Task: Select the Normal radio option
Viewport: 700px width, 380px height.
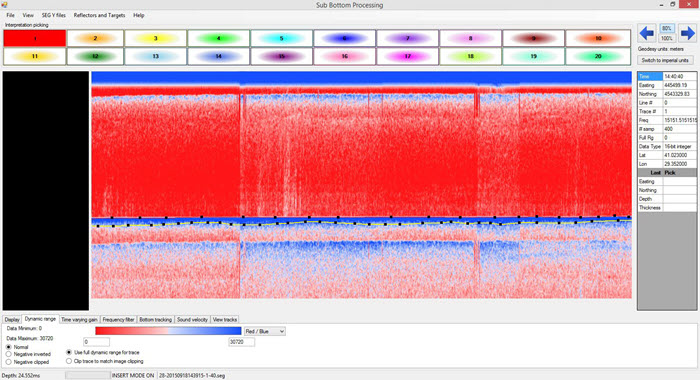Action: pos(17,347)
